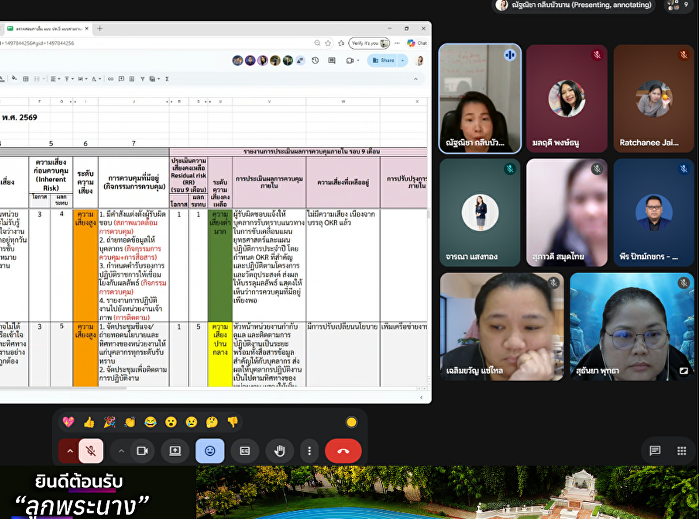Send the thumbs up reaction

coord(89,422)
